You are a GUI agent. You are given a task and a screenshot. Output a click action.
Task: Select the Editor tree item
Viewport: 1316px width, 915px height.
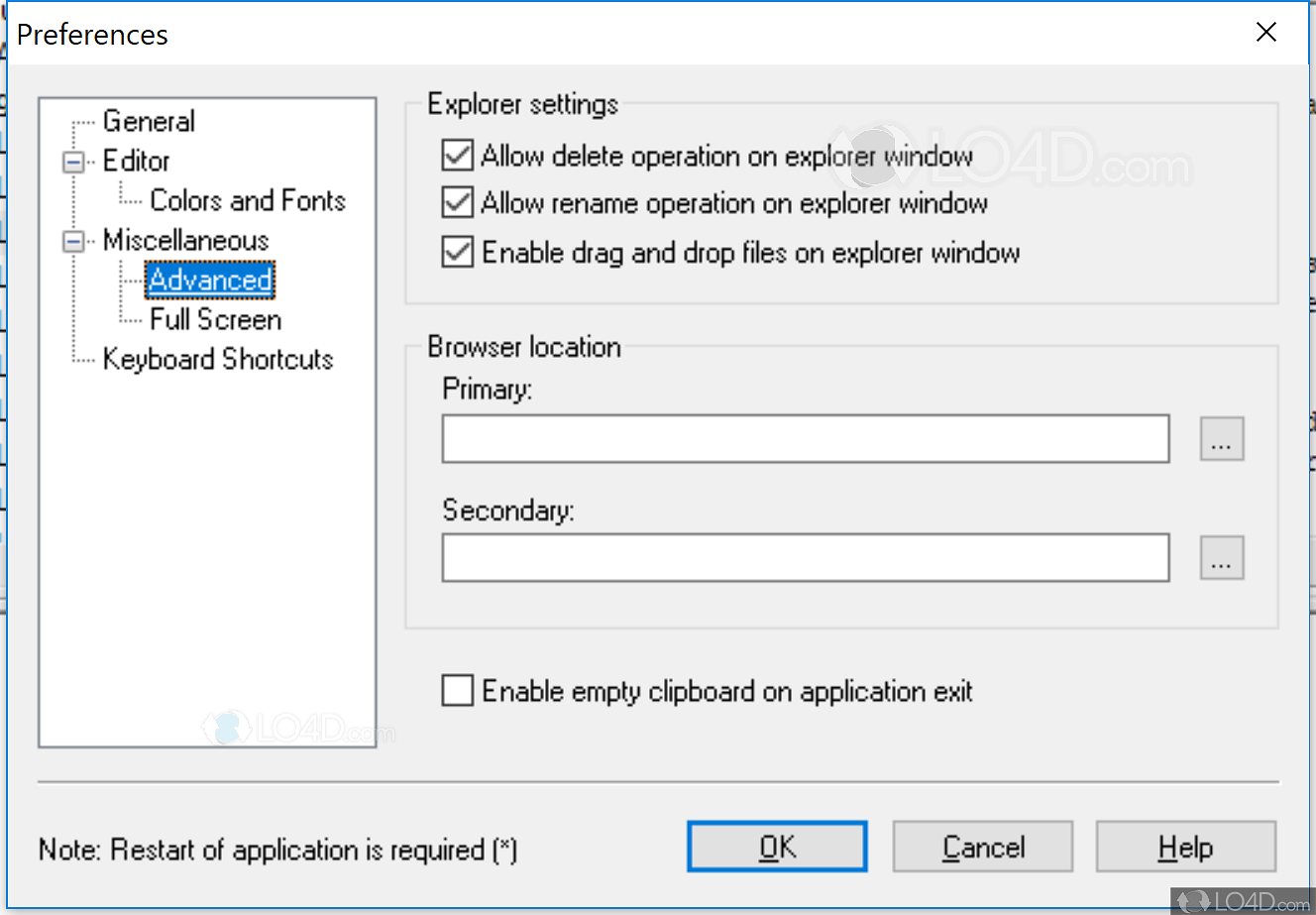coord(135,160)
